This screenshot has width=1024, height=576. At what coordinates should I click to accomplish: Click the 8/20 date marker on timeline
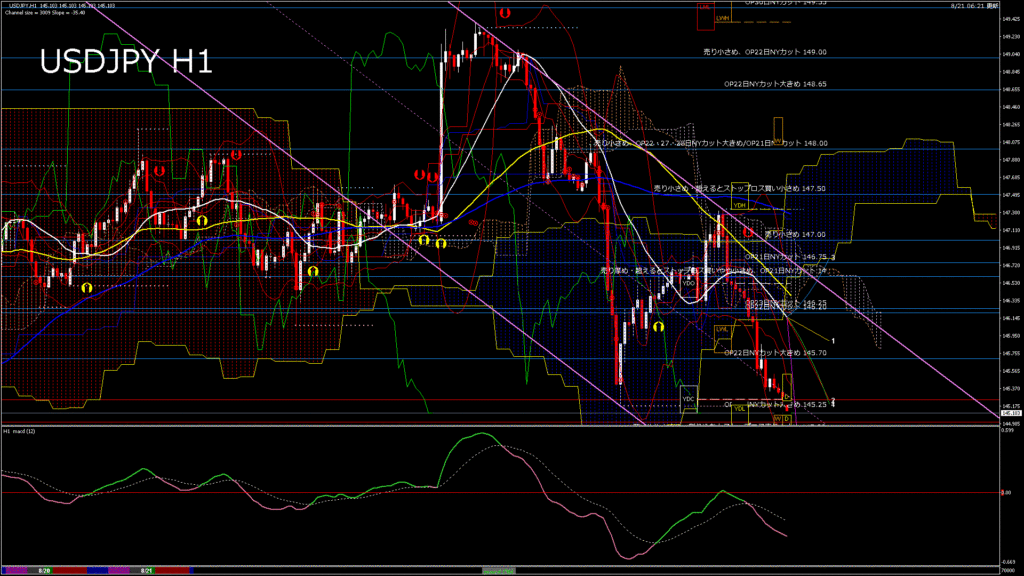44,571
